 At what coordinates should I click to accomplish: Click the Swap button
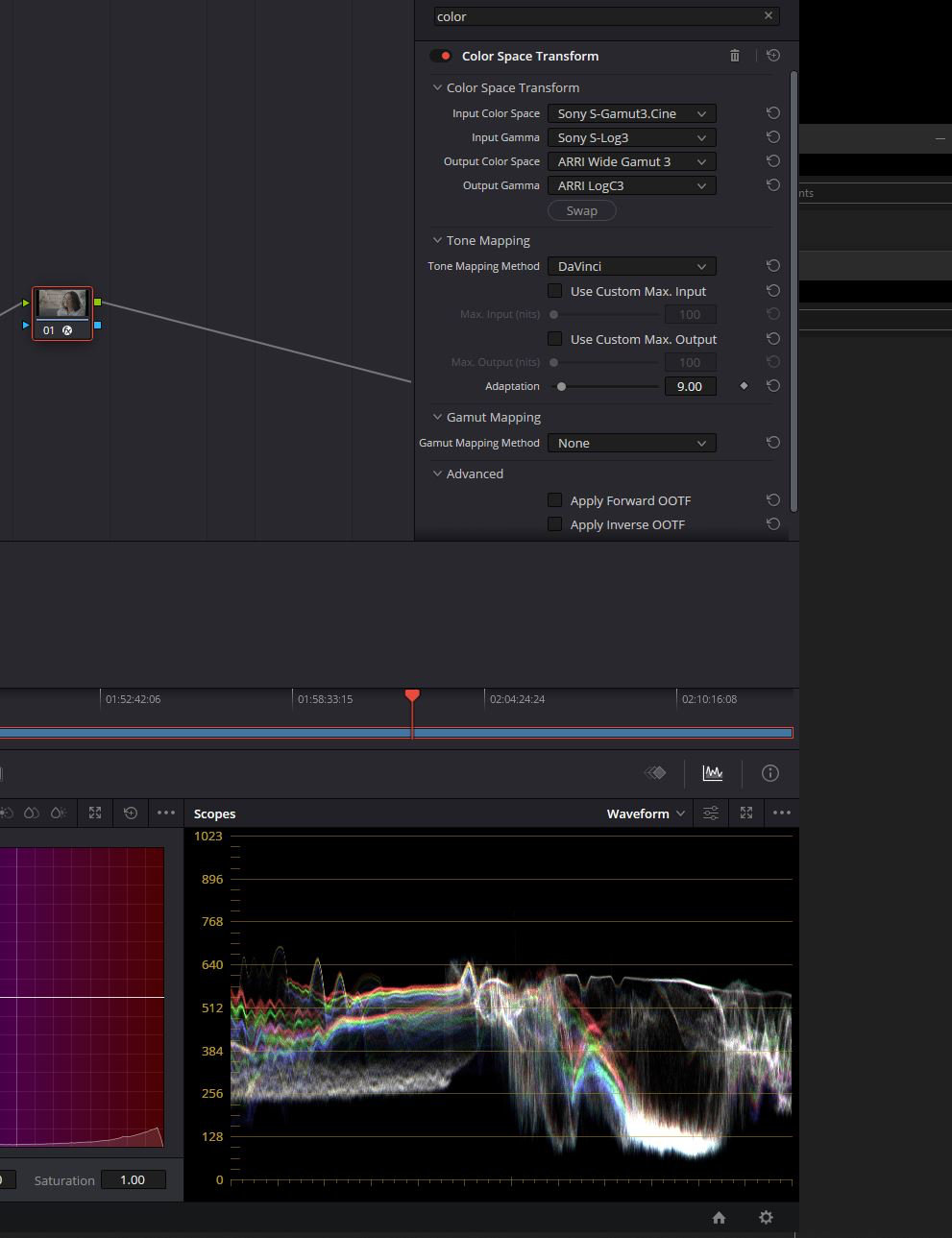click(582, 210)
